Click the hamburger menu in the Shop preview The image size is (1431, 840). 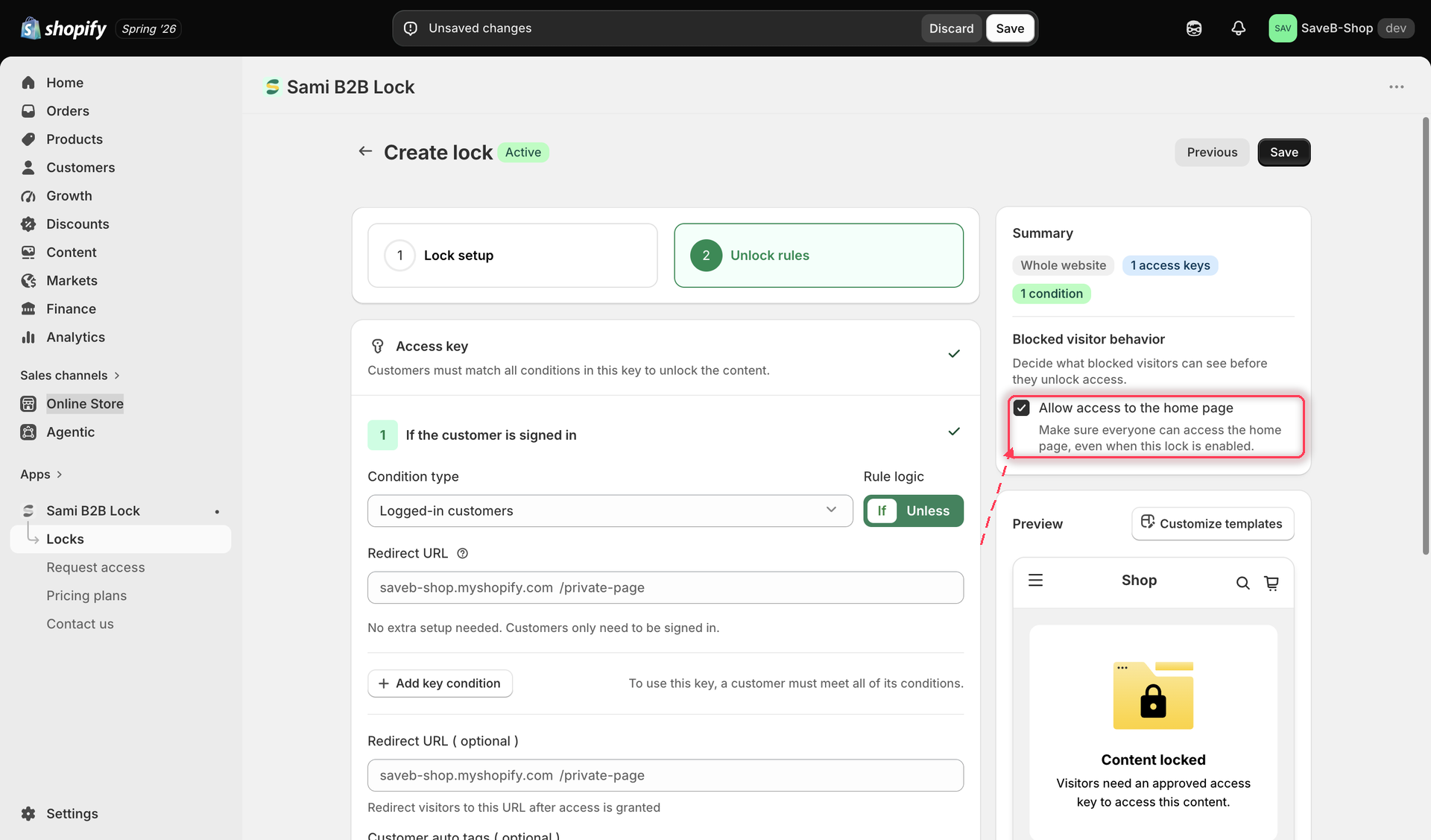coord(1035,580)
